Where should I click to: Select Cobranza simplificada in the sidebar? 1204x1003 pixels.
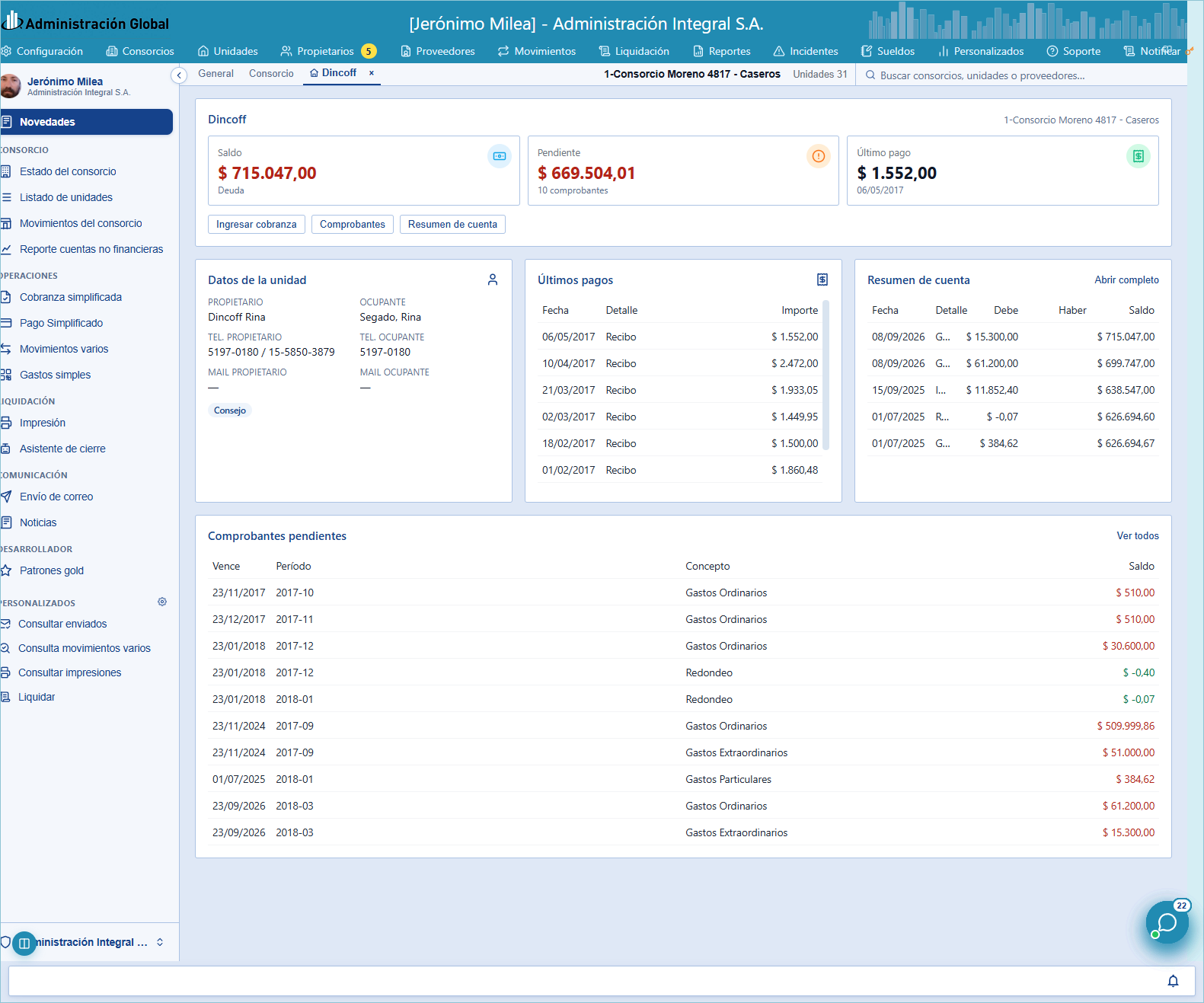(71, 297)
